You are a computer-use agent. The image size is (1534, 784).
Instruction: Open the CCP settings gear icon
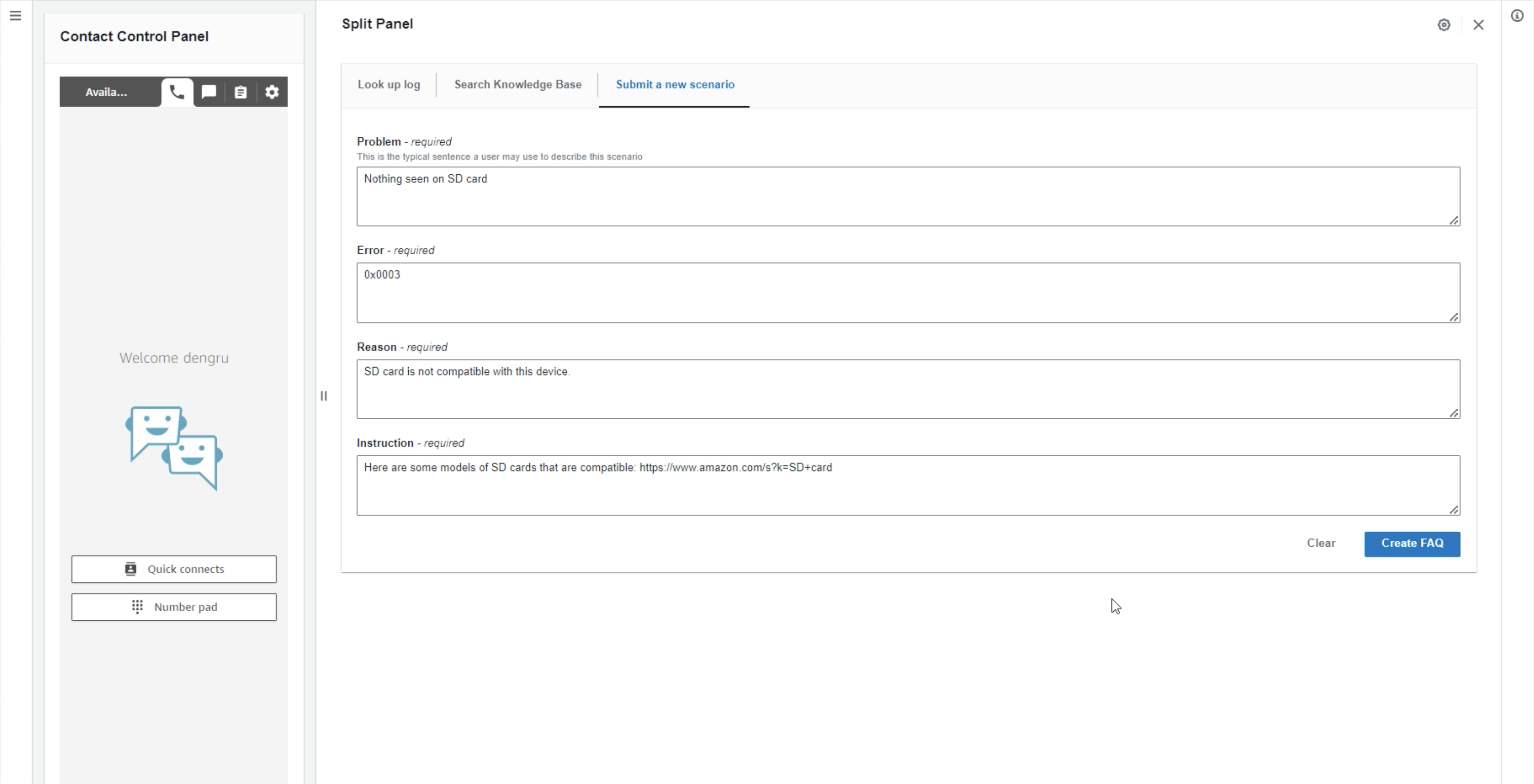272,92
